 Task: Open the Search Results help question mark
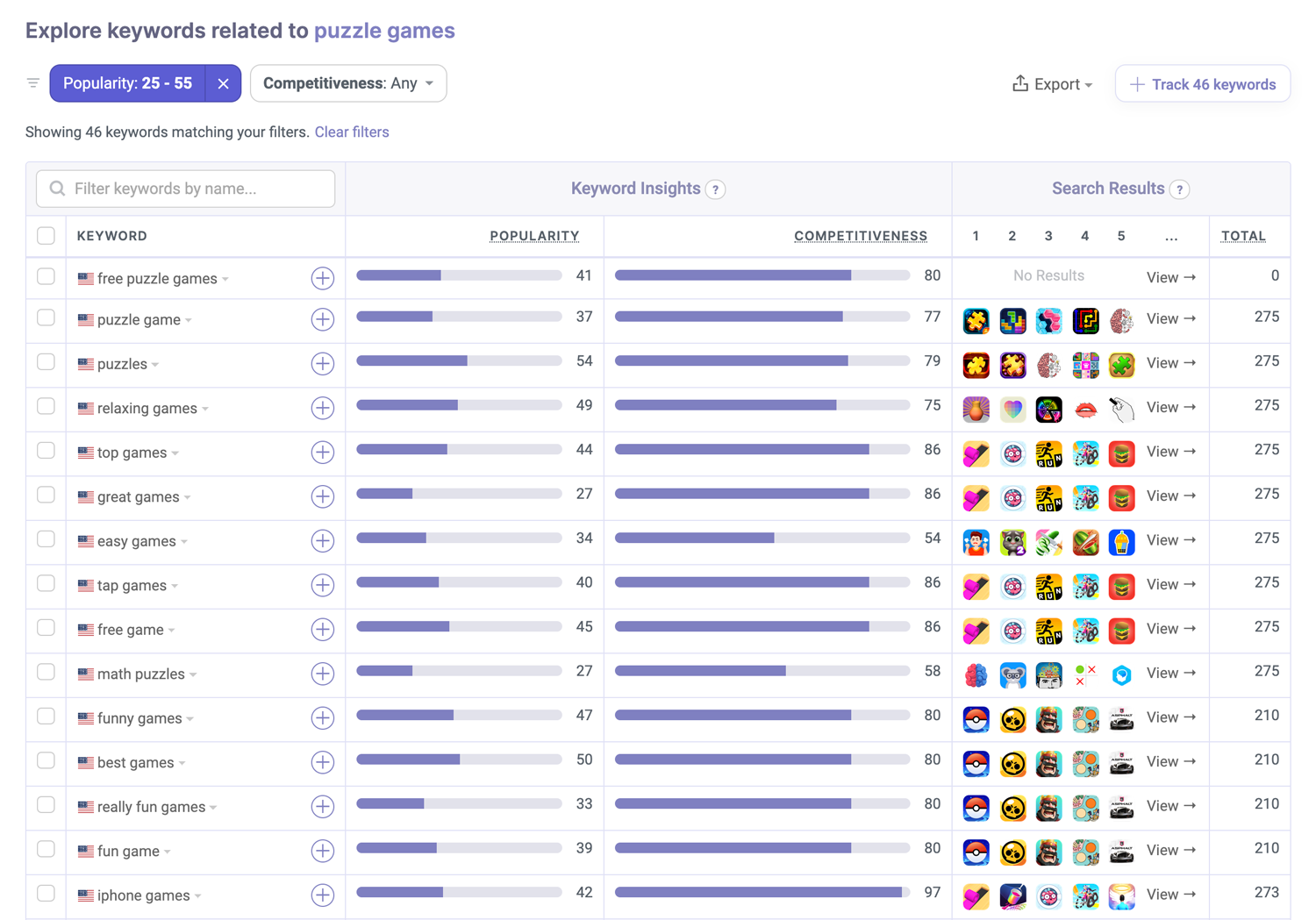click(x=1180, y=189)
